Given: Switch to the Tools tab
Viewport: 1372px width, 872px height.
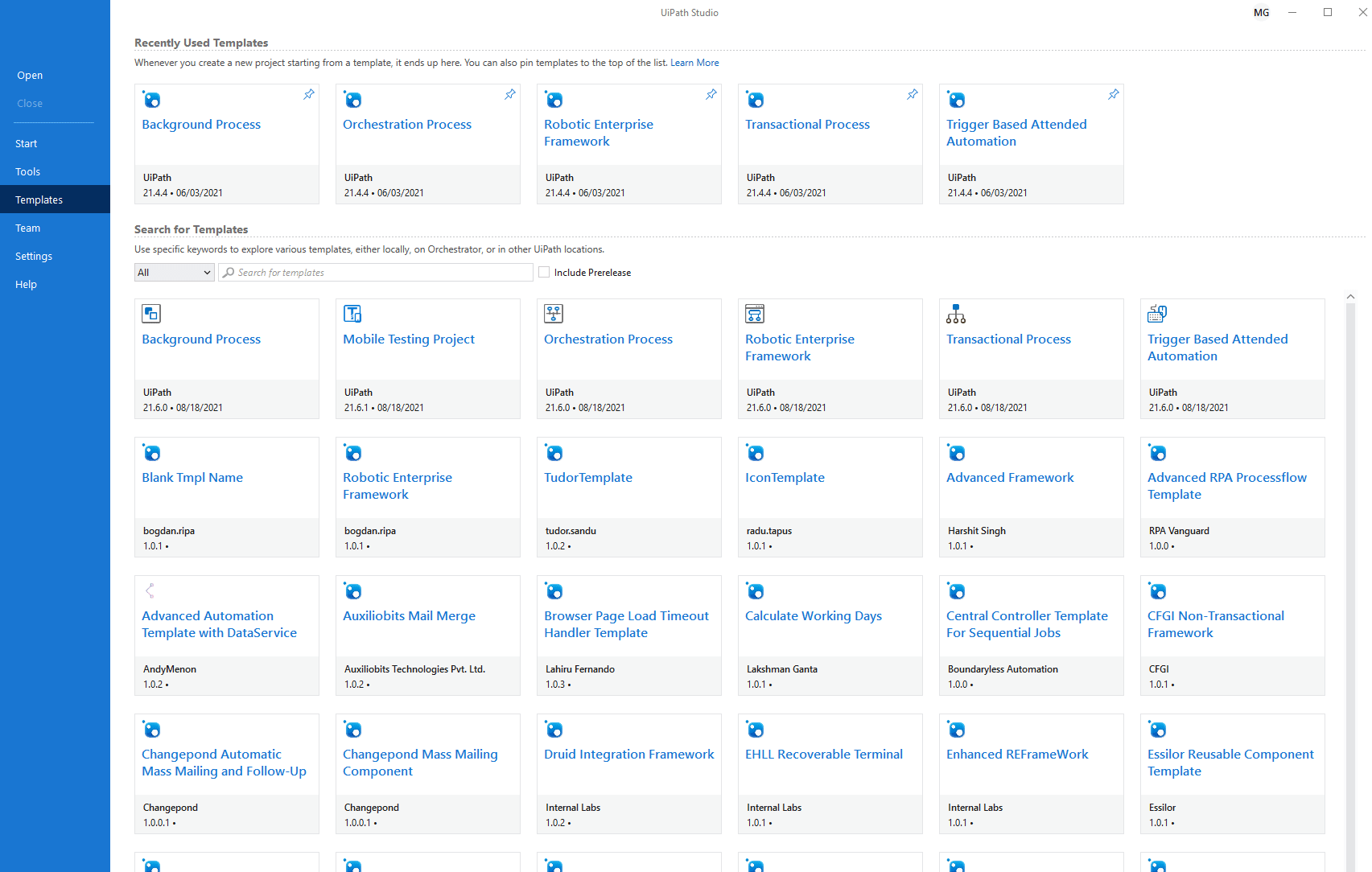Looking at the screenshot, I should click(55, 172).
